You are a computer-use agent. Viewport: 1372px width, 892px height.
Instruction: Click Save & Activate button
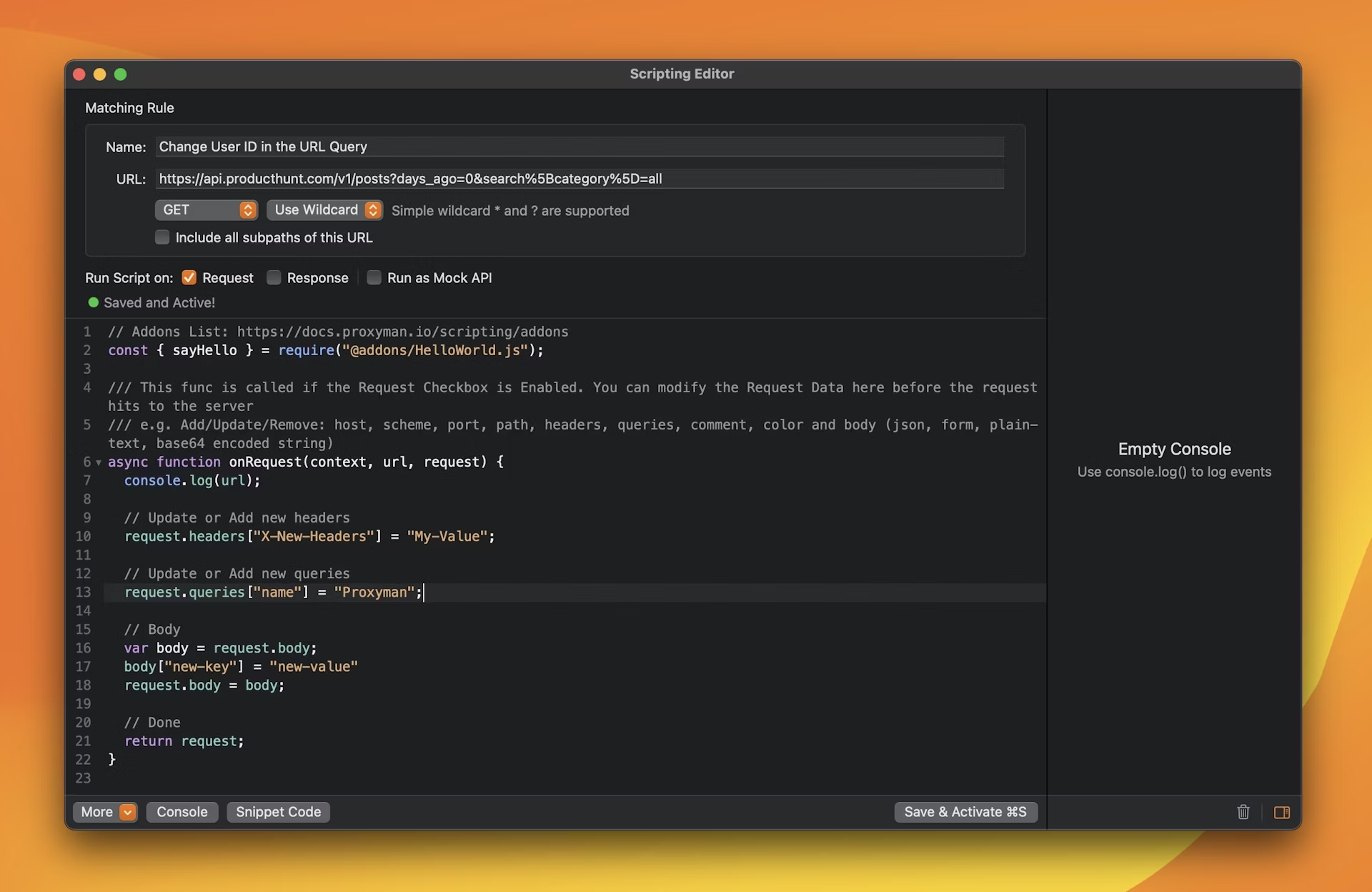tap(965, 812)
